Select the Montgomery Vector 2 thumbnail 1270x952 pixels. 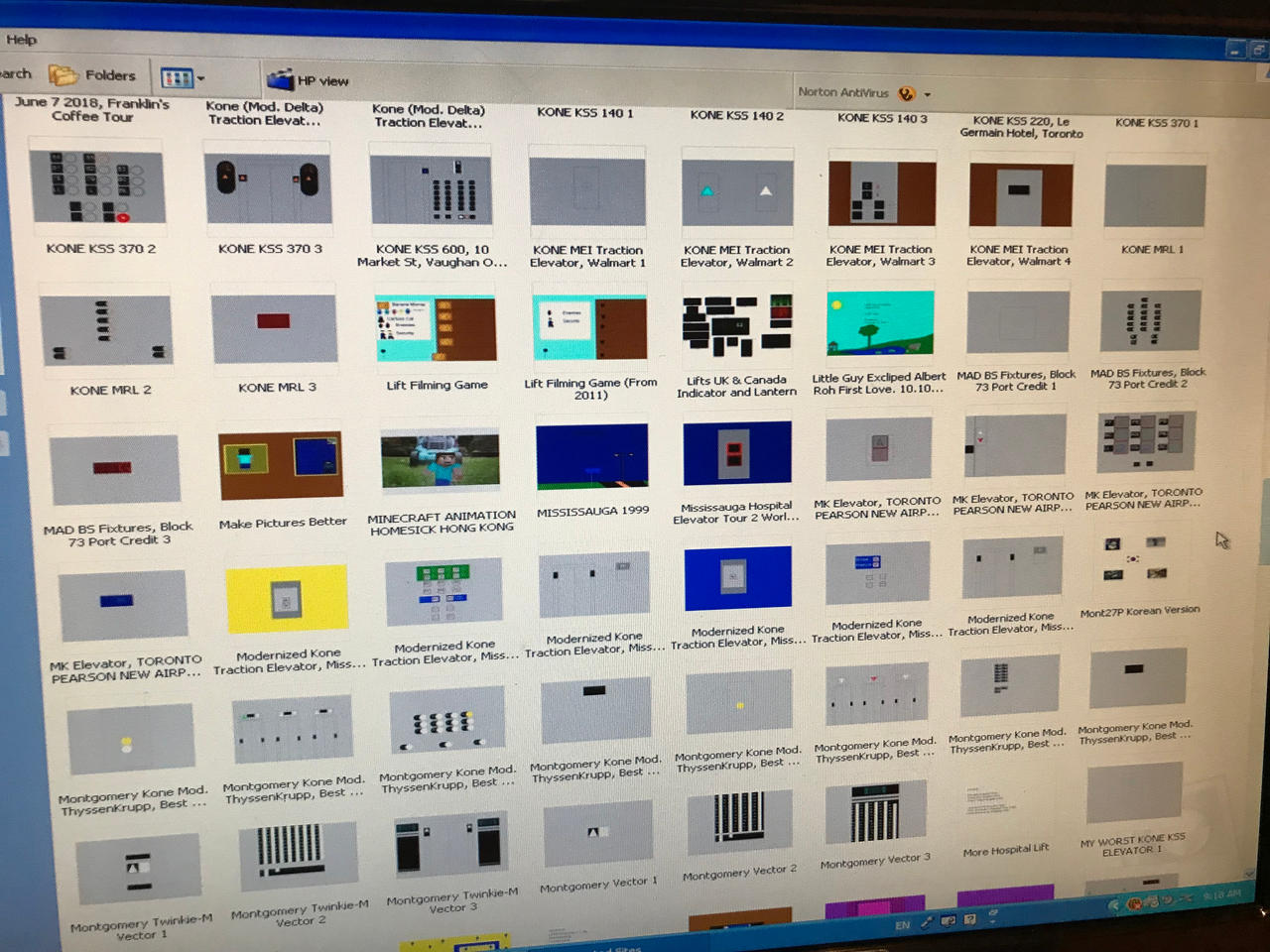point(739,821)
